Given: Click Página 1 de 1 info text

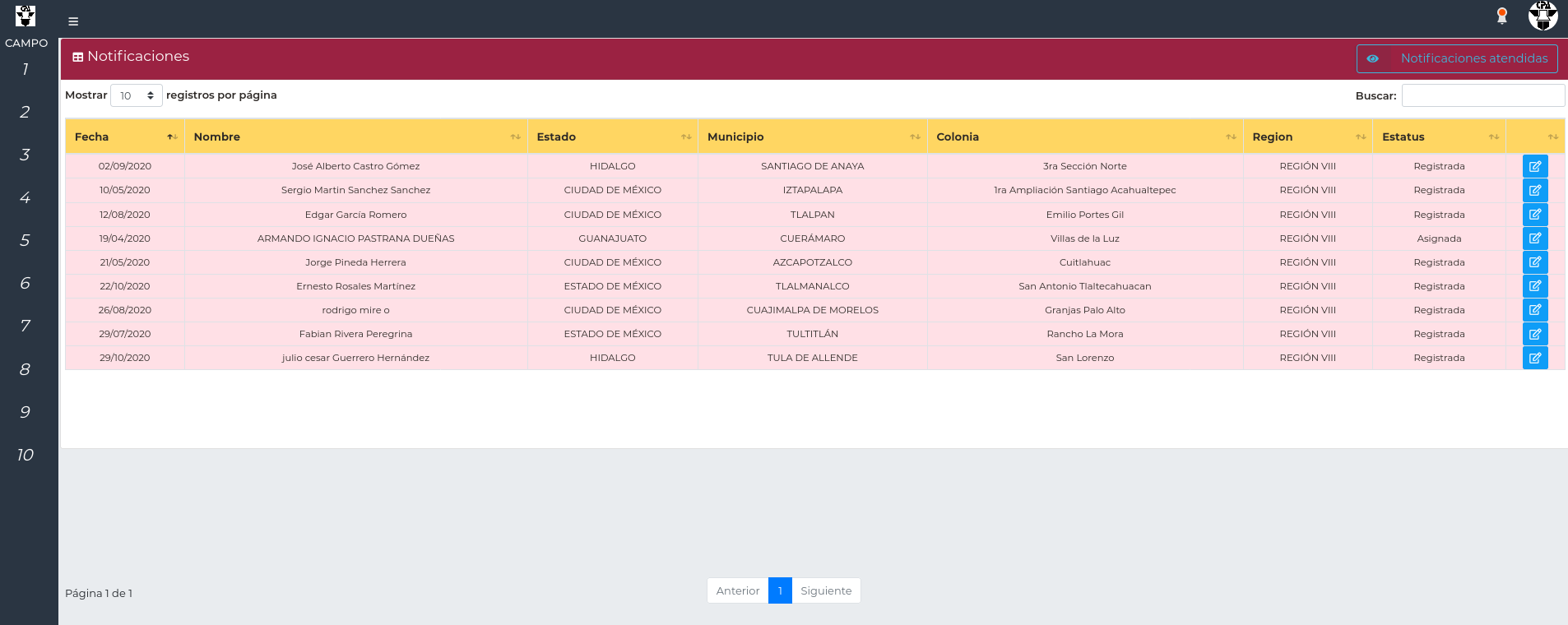Looking at the screenshot, I should [x=99, y=593].
